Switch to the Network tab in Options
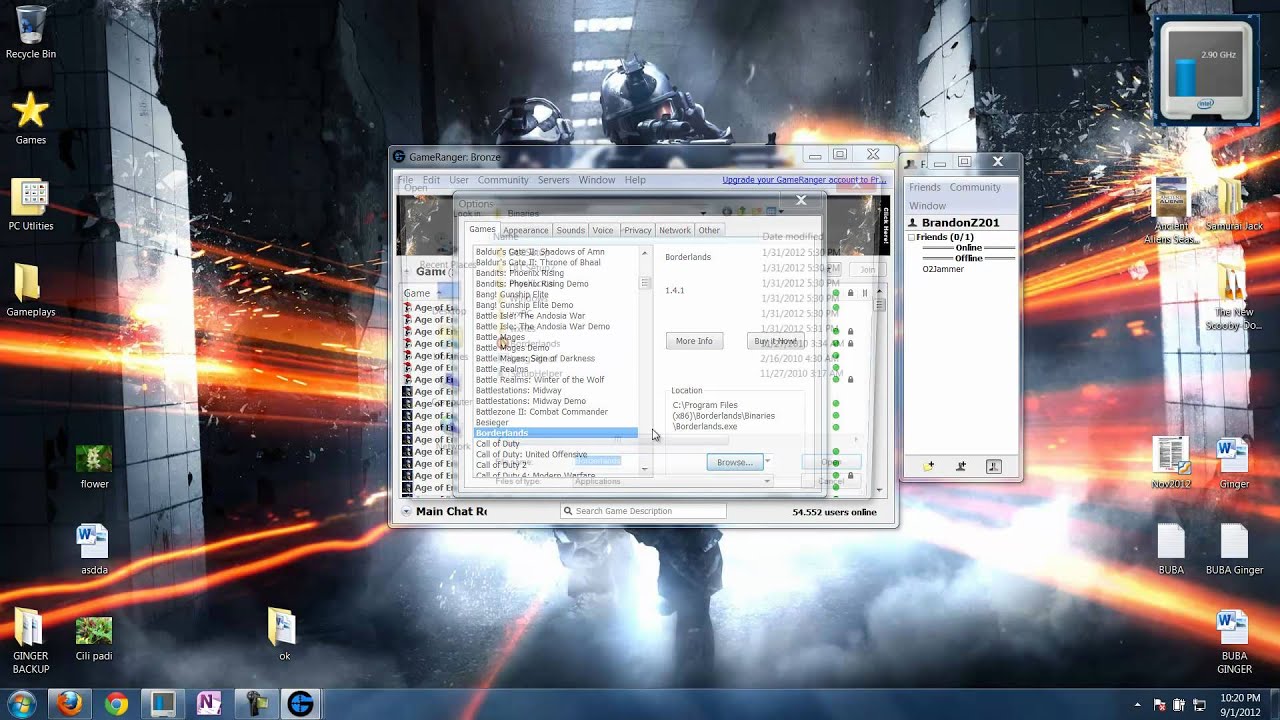This screenshot has width=1280, height=720. pyautogui.click(x=674, y=230)
